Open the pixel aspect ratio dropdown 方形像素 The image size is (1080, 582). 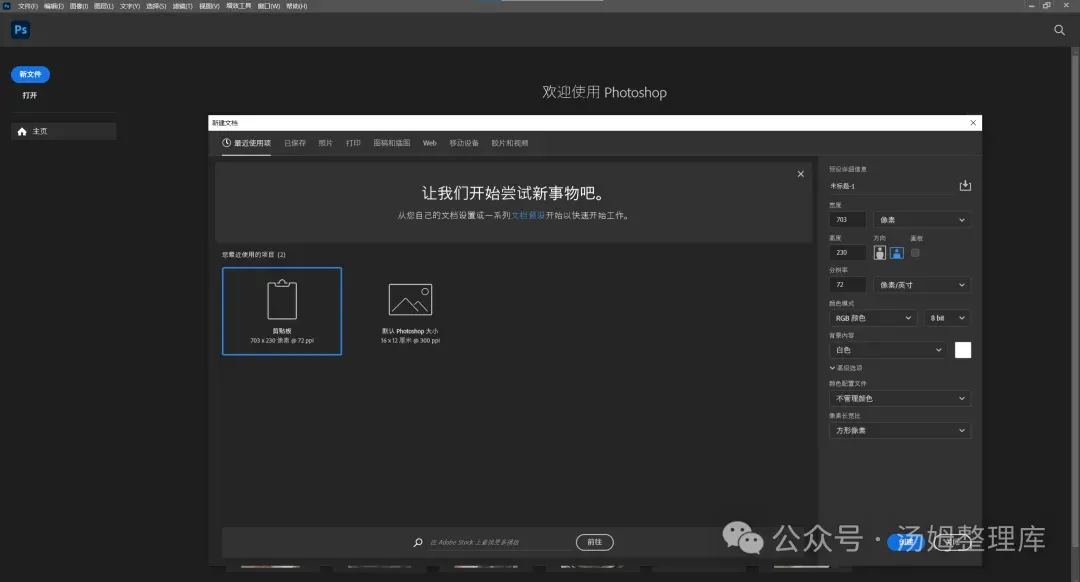(900, 430)
